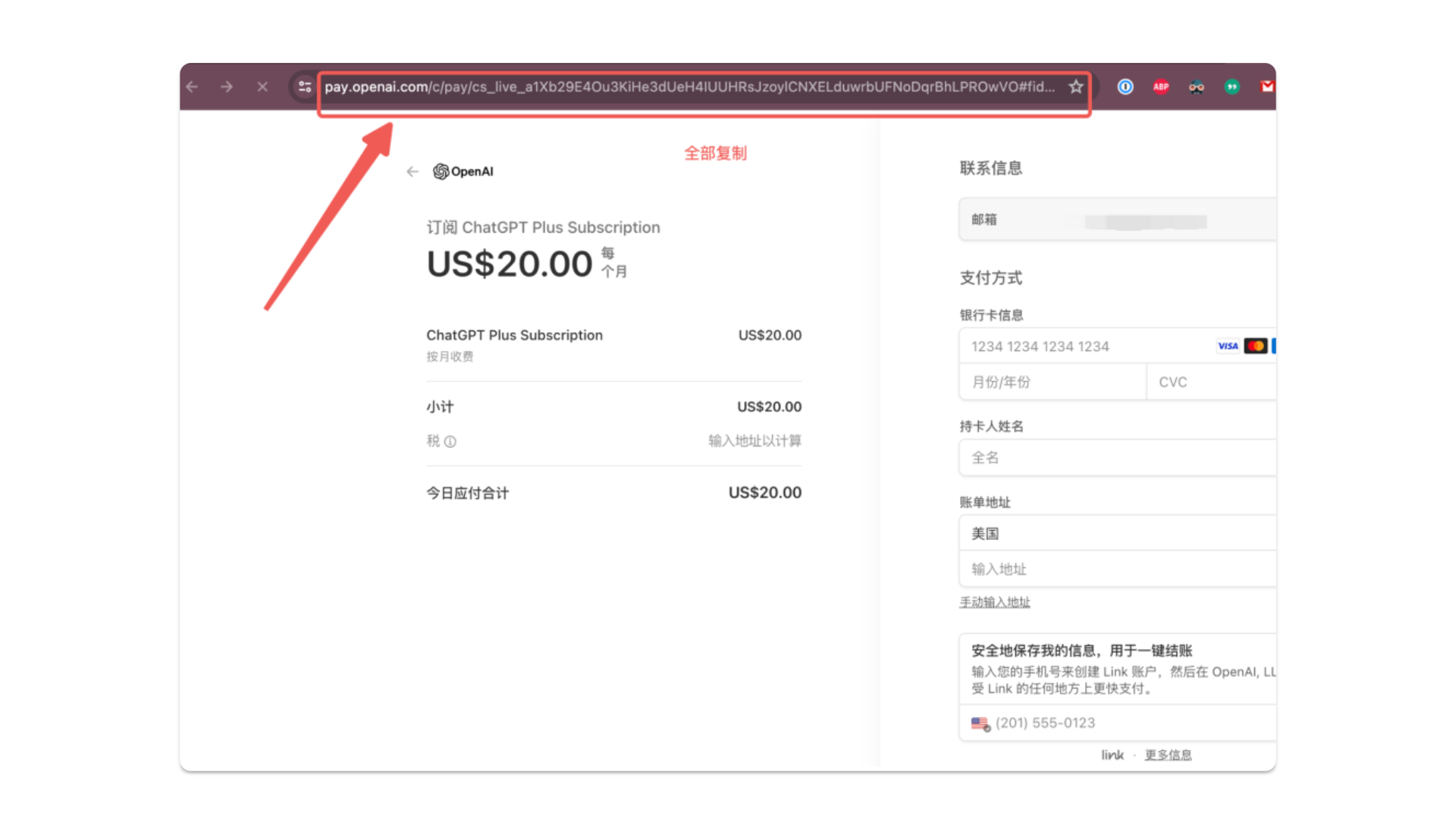Click the cardholder full name field
Viewport: 1456px width, 834px height.
1115,458
